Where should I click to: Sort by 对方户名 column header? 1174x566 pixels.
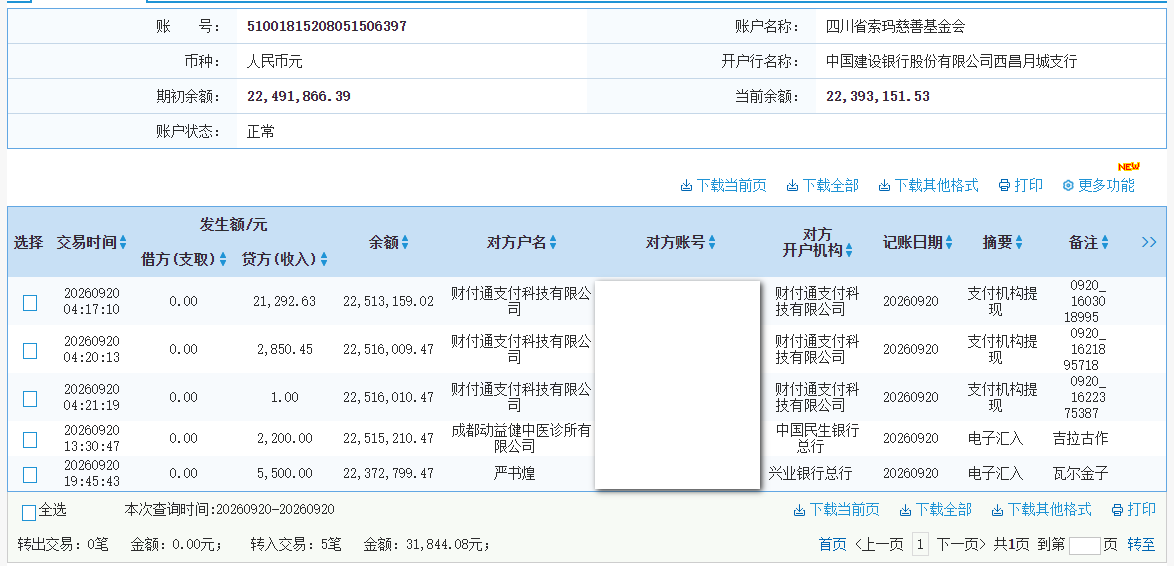(522, 243)
